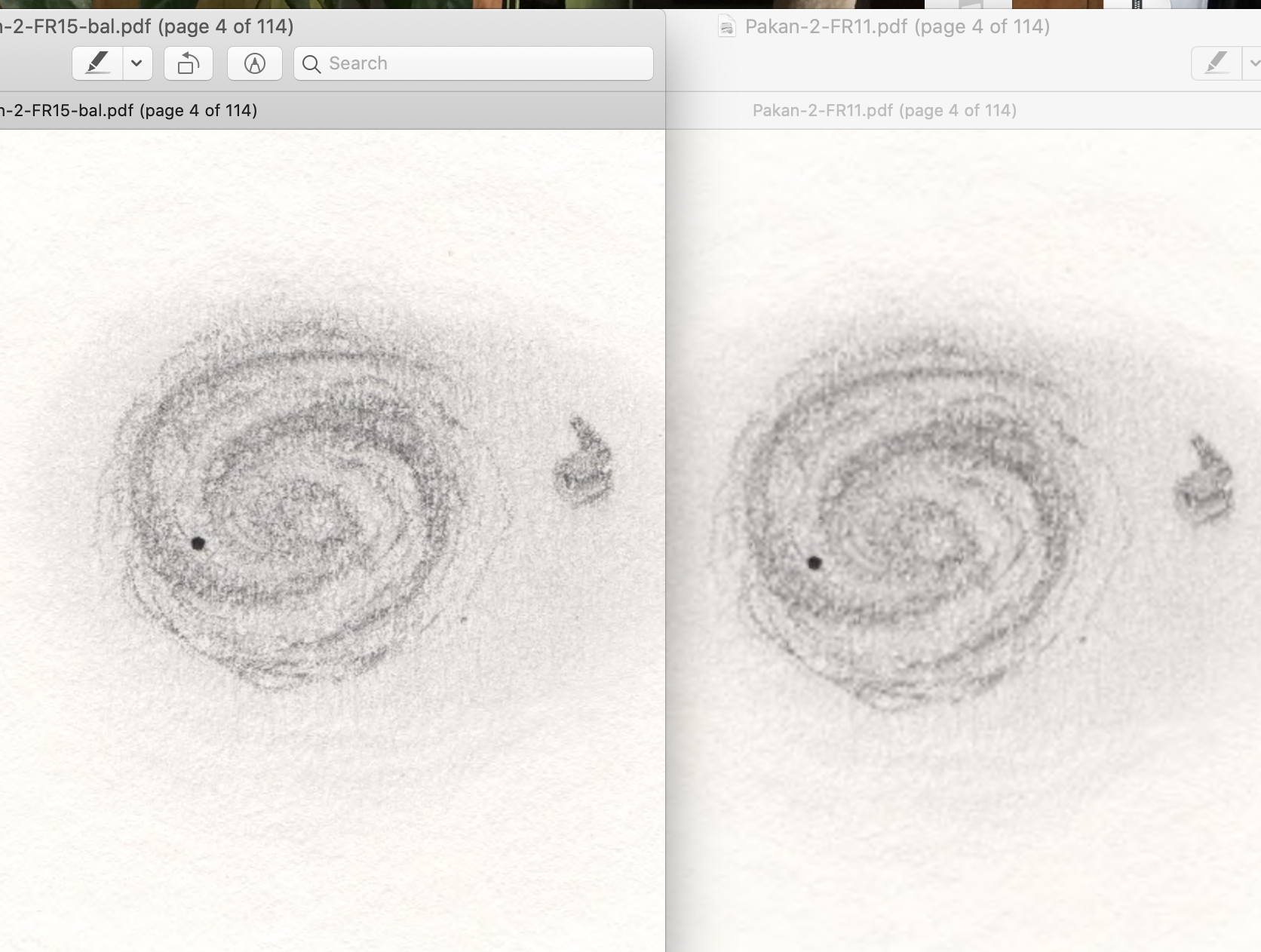Click the Rotate button in FR15-bal window

[189, 63]
